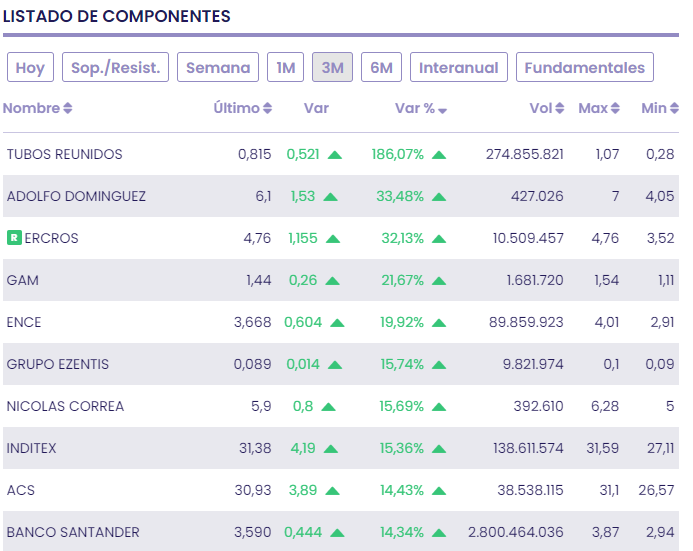Image resolution: width=693 pixels, height=551 pixels.
Task: Select the 3M period tab
Action: [x=332, y=67]
